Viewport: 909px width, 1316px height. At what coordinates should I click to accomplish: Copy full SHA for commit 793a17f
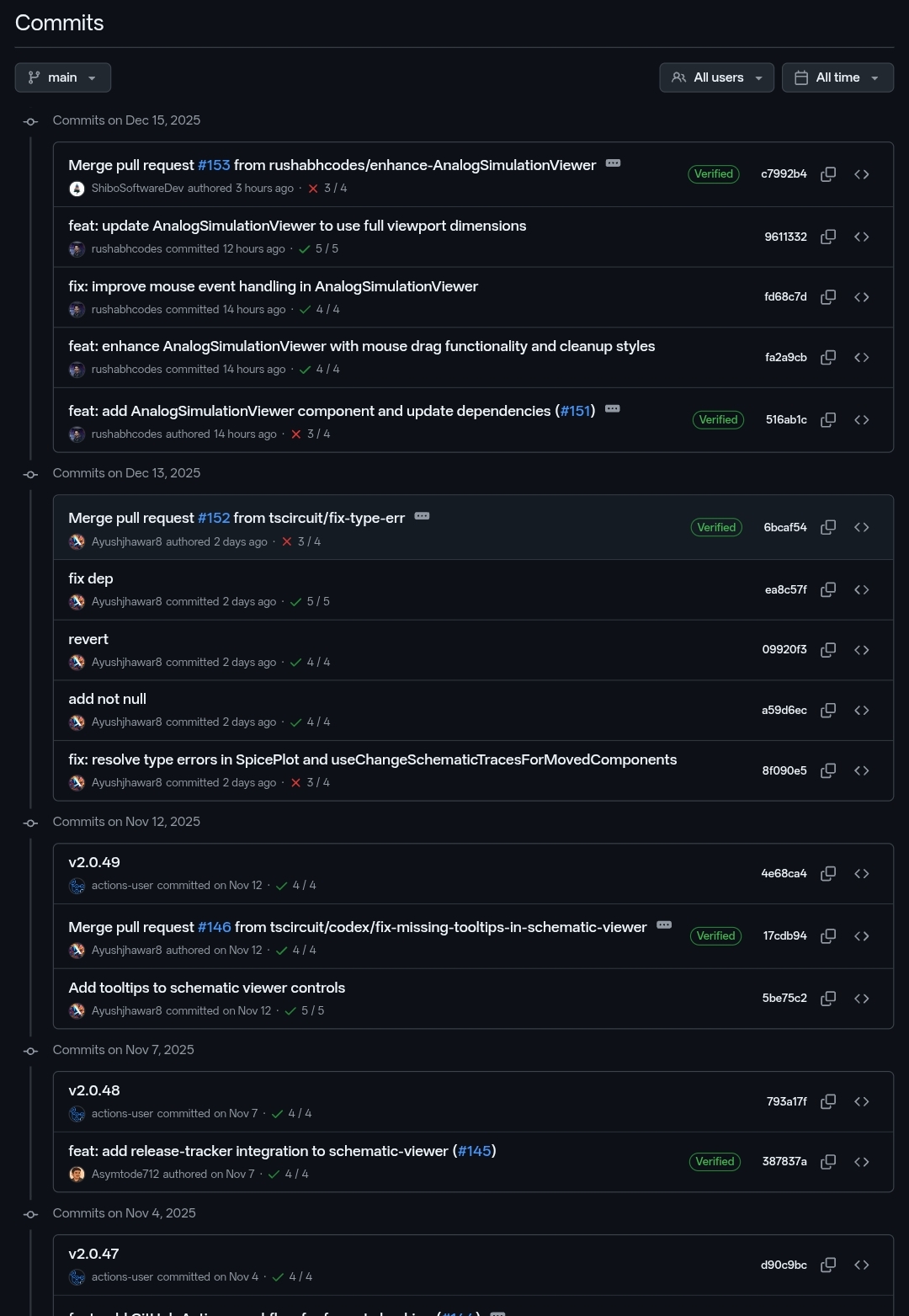828,1101
